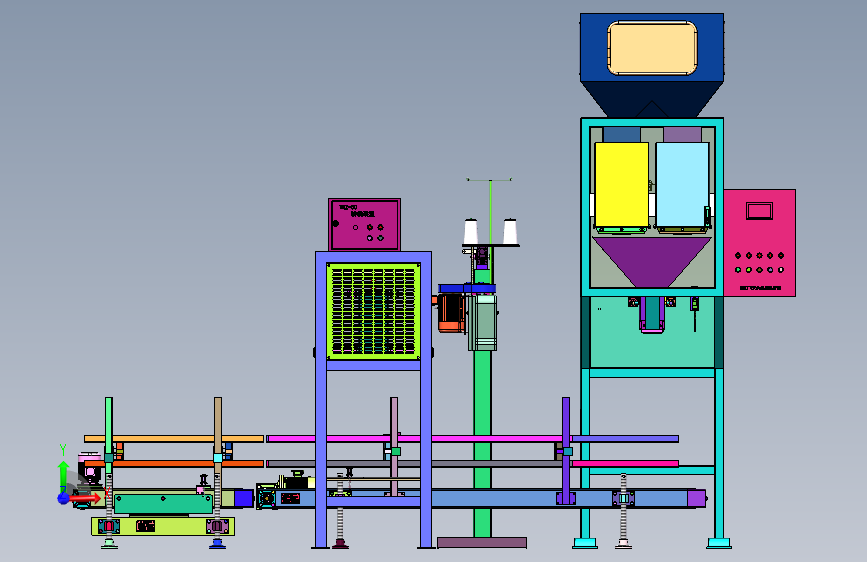
Task: Select the long magenta guide rail
Action: click(417, 439)
